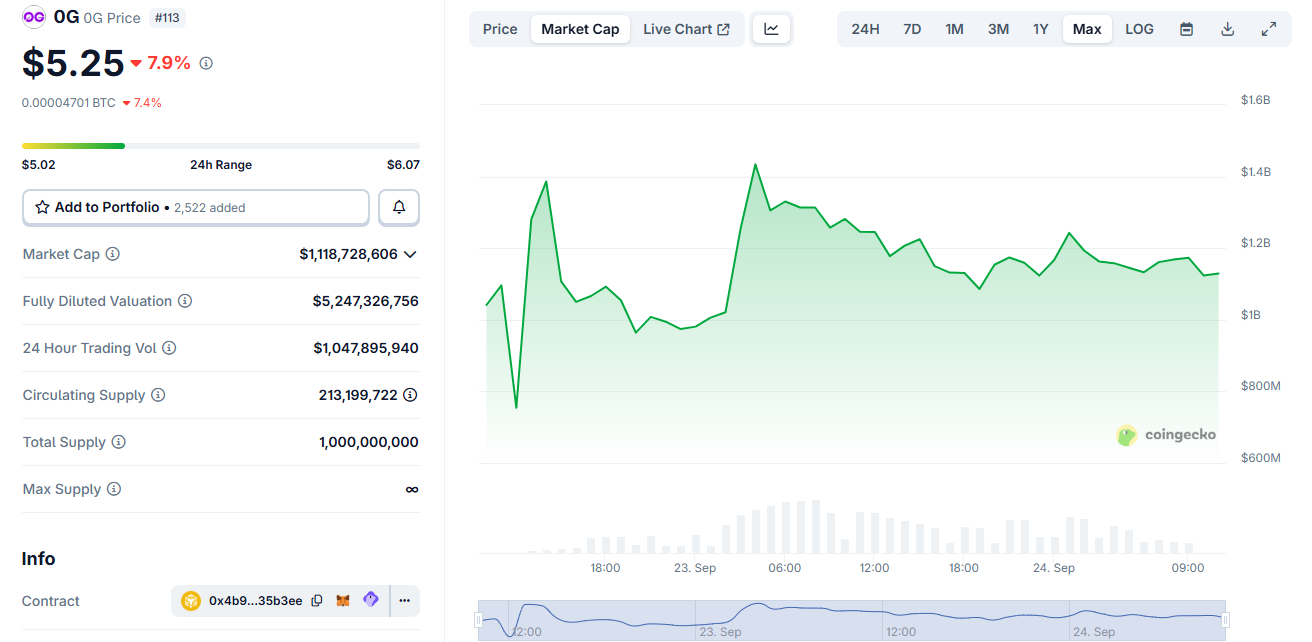
Task: Click info icon next to Market Cap
Action: [113, 254]
